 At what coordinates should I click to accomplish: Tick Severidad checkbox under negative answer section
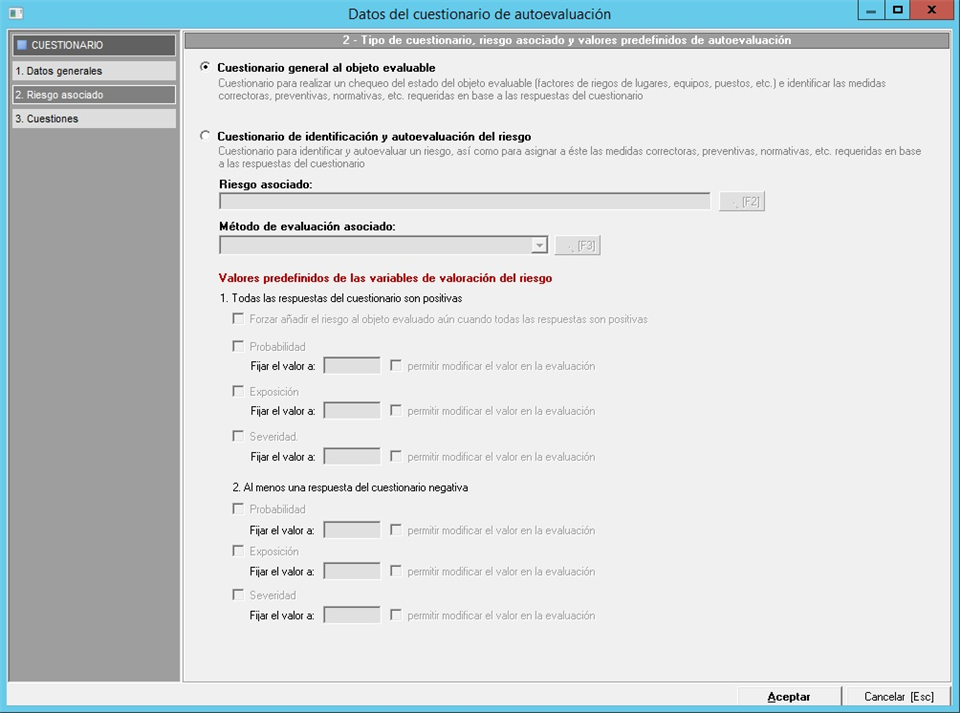238,595
